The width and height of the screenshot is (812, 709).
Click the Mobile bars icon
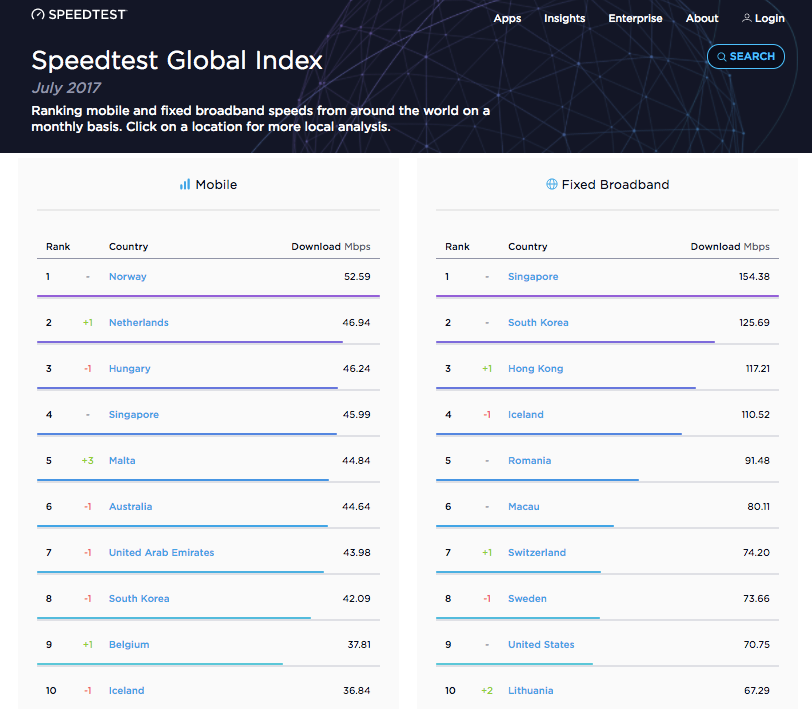pos(185,184)
